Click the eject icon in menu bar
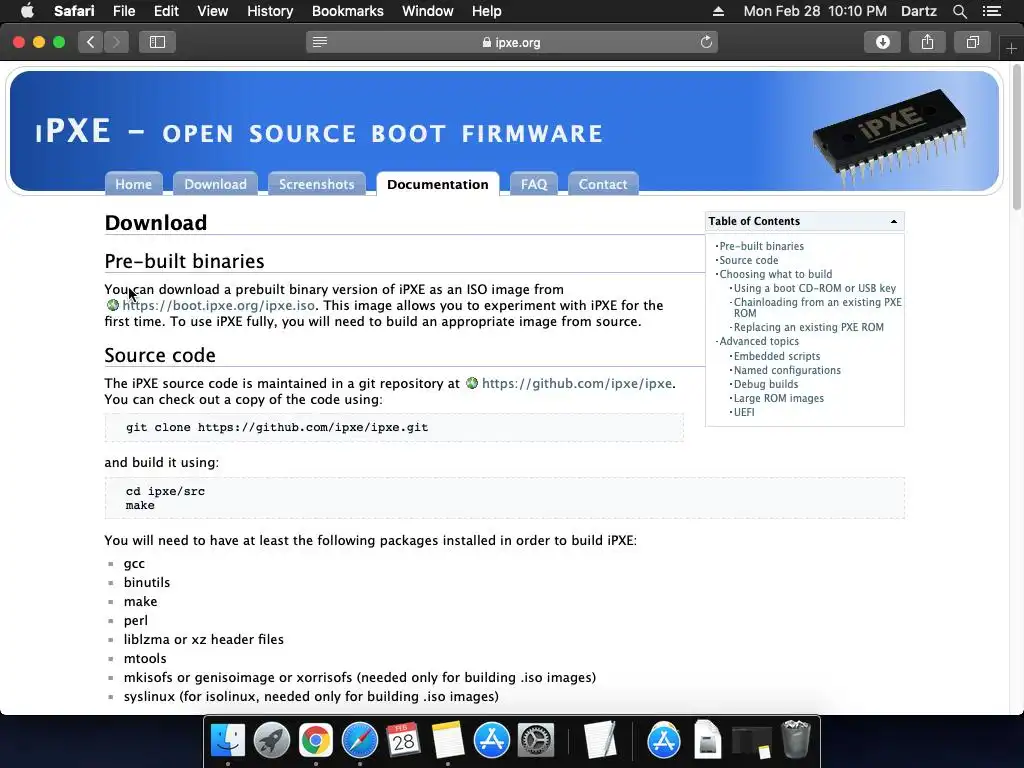The image size is (1024, 768). point(718,11)
